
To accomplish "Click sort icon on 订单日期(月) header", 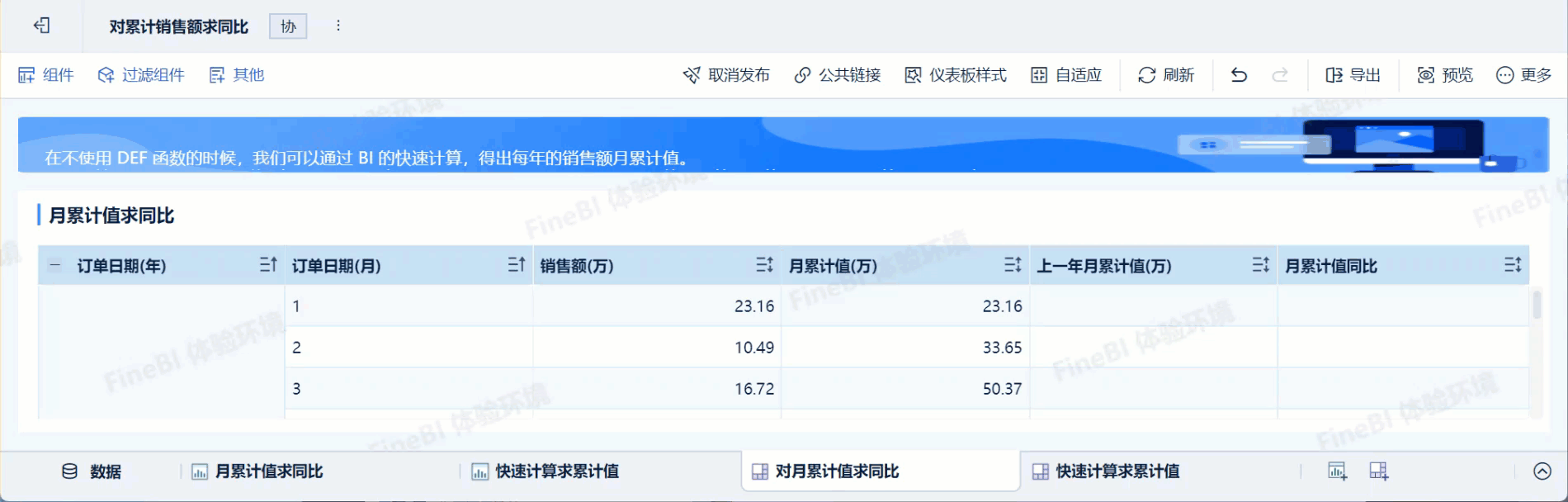I will pos(517,265).
